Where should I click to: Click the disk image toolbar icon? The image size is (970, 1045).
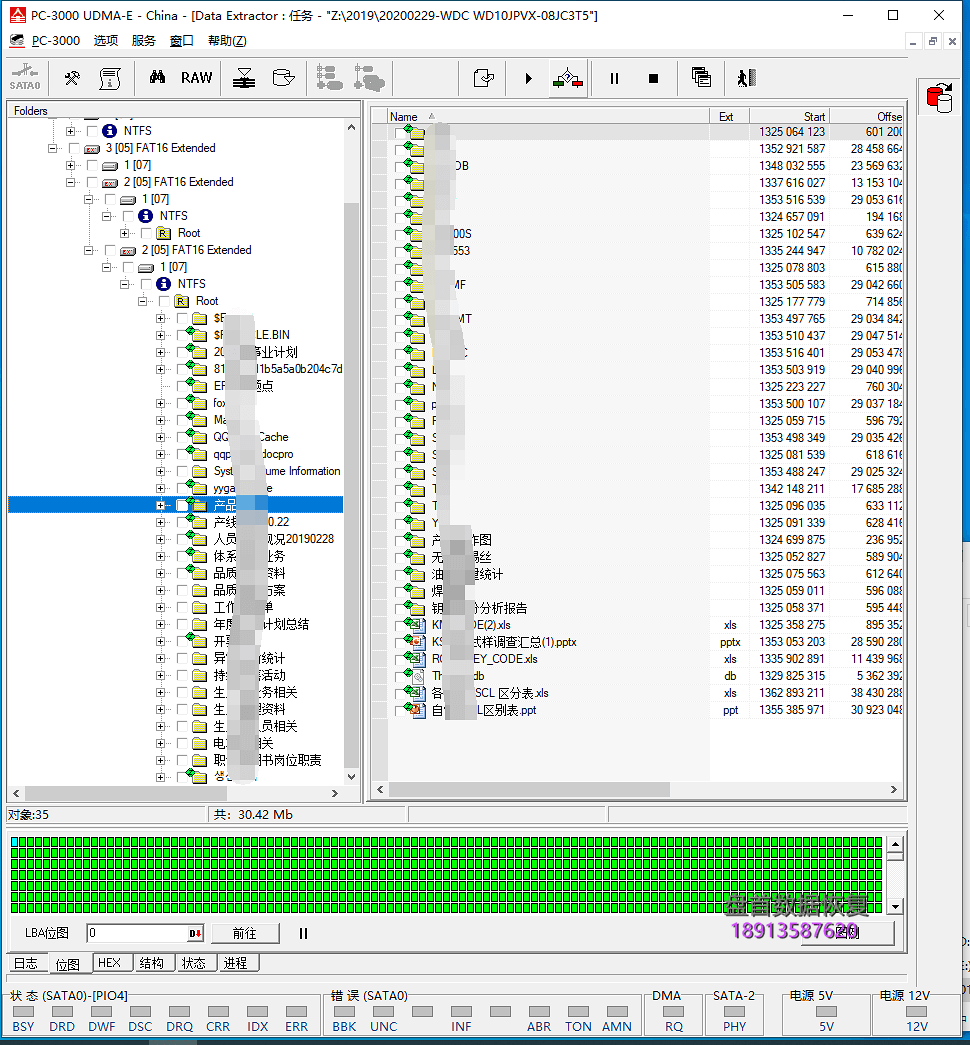tap(283, 78)
